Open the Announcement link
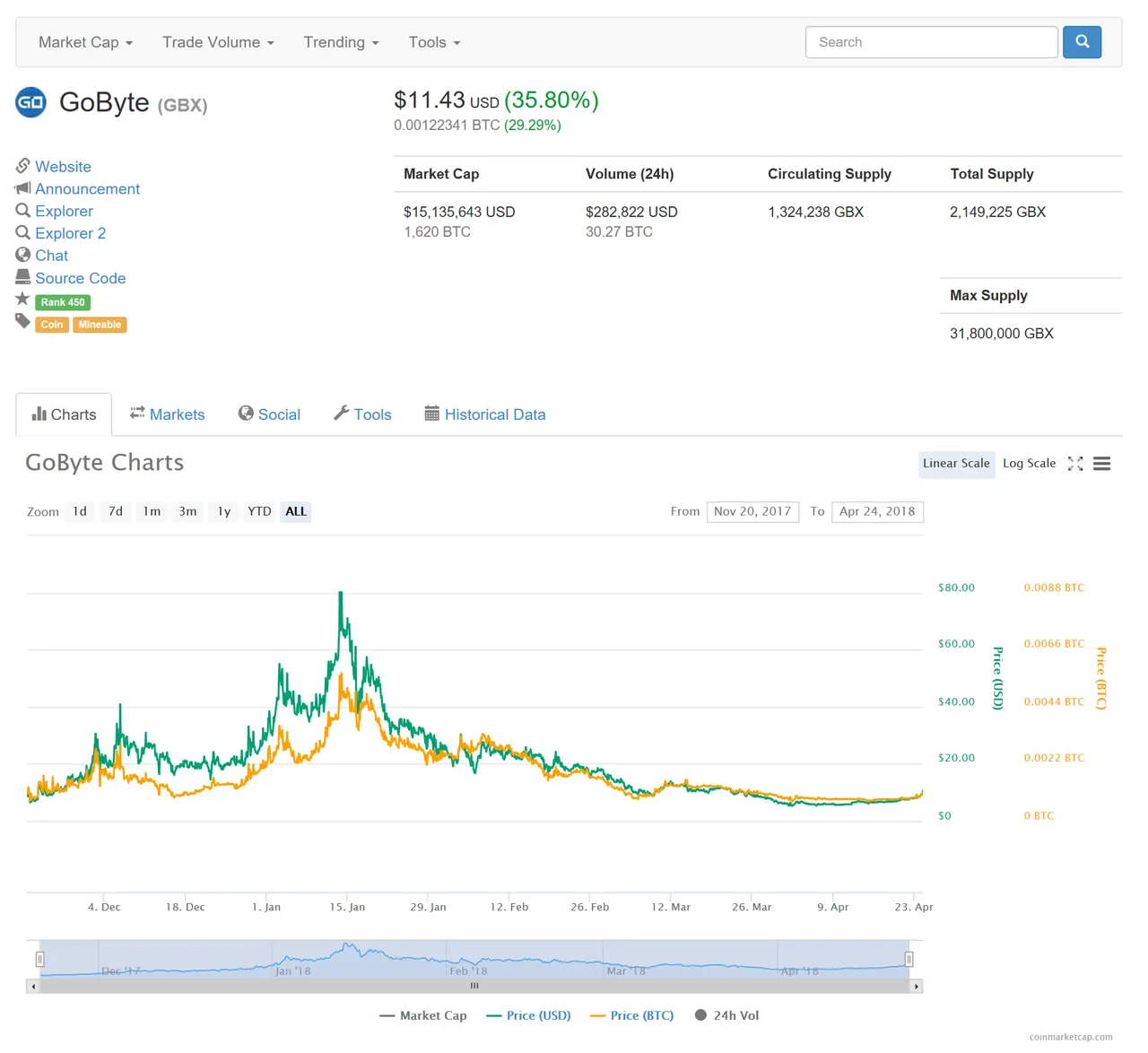This screenshot has width=1148, height=1053. pyautogui.click(x=87, y=189)
